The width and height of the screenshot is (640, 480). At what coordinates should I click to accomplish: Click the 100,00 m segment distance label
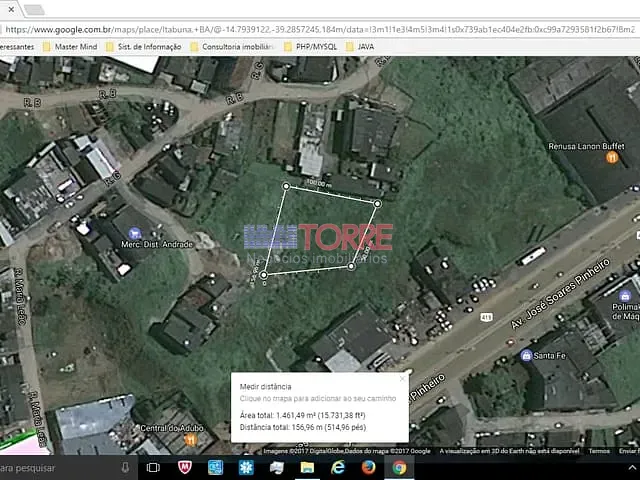click(319, 184)
